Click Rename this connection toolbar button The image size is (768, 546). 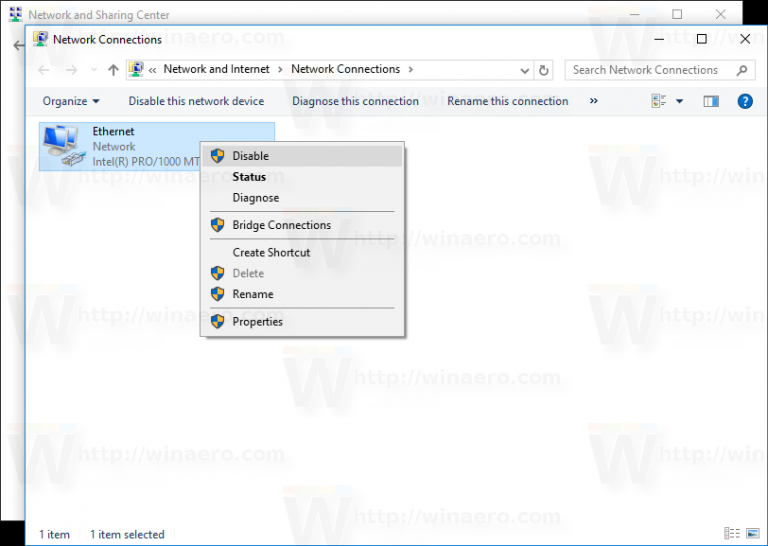[507, 101]
